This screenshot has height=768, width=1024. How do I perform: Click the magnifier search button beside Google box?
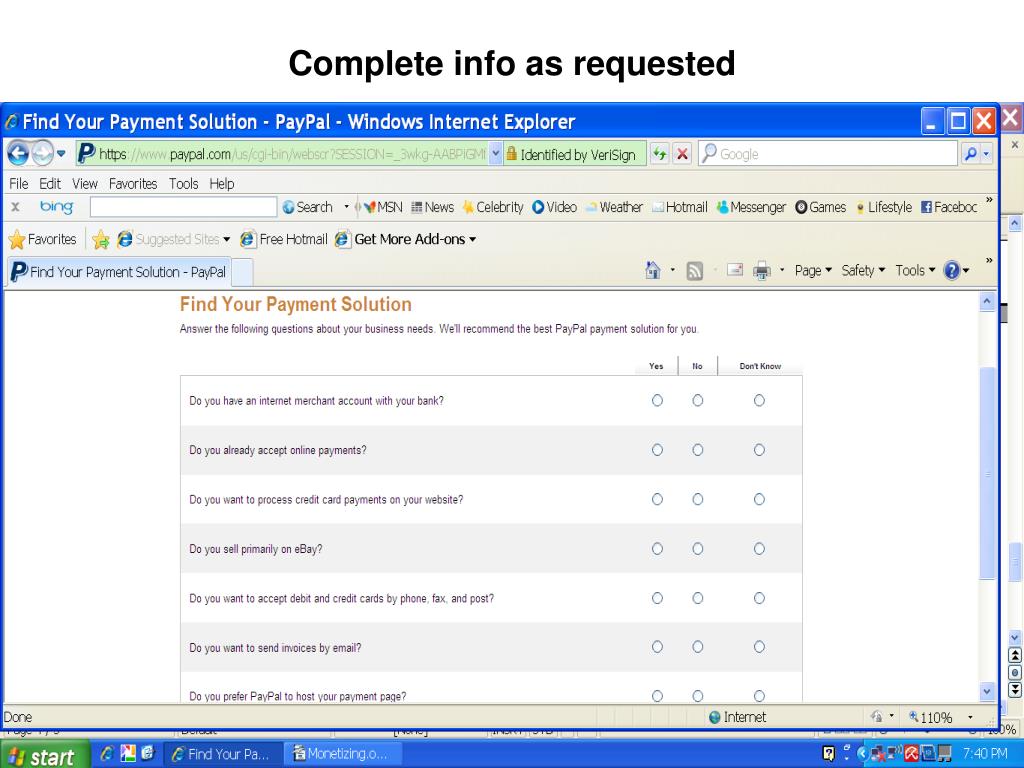[x=970, y=154]
